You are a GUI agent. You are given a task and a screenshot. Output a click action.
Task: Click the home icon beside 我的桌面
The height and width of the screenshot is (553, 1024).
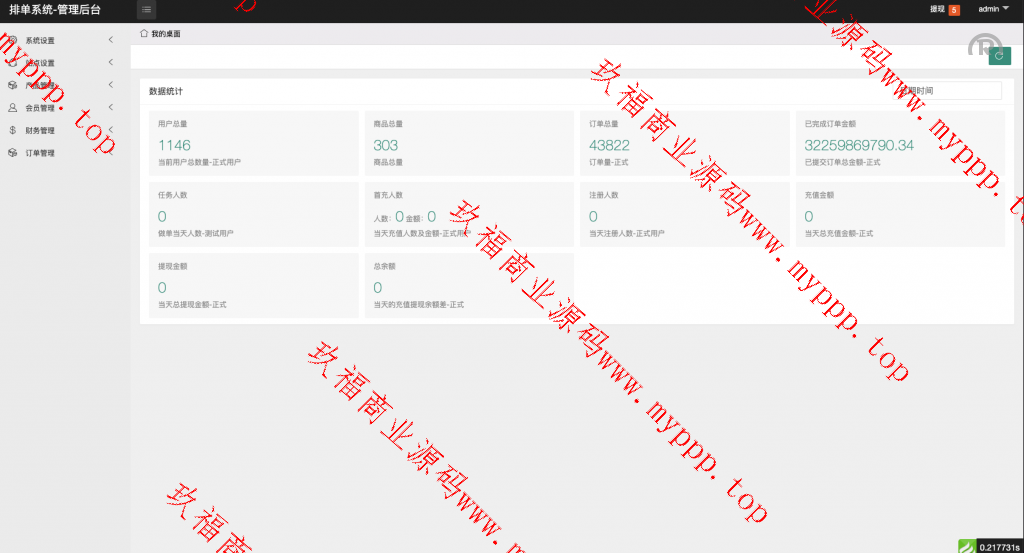[143, 34]
